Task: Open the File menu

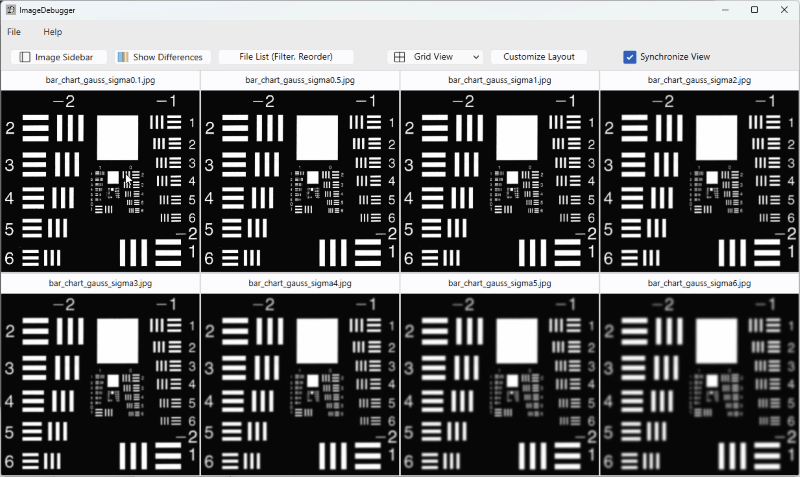Action: (x=14, y=32)
